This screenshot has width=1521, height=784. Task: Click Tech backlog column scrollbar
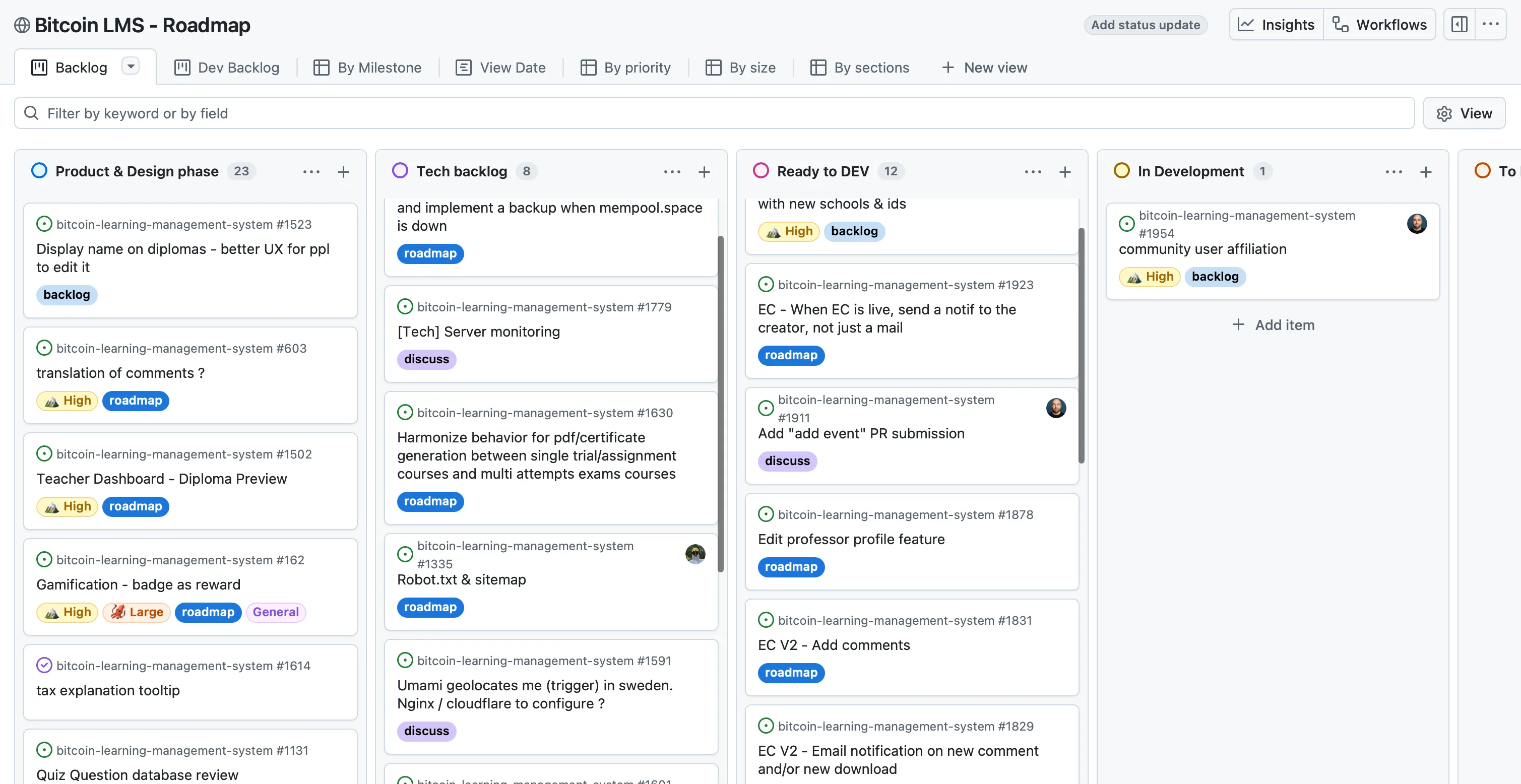coord(720,404)
